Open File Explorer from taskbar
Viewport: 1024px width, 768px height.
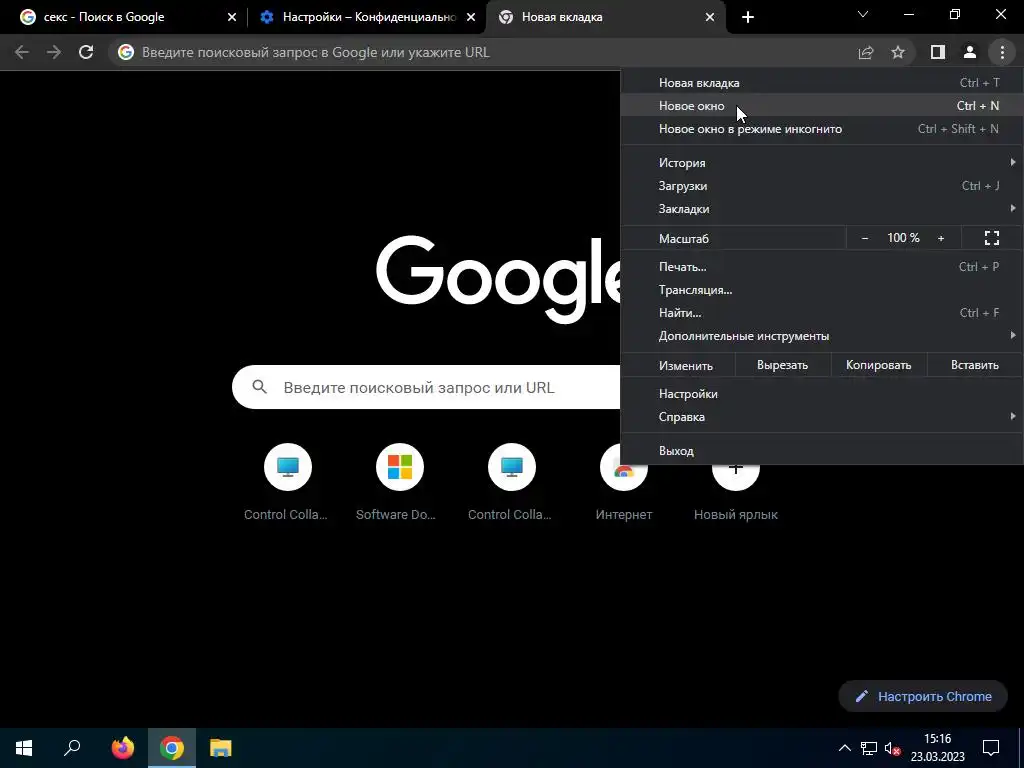(221, 748)
